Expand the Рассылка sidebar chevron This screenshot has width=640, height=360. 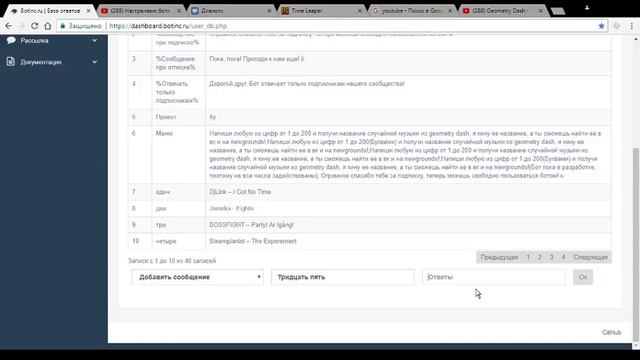pyautogui.click(x=94, y=40)
